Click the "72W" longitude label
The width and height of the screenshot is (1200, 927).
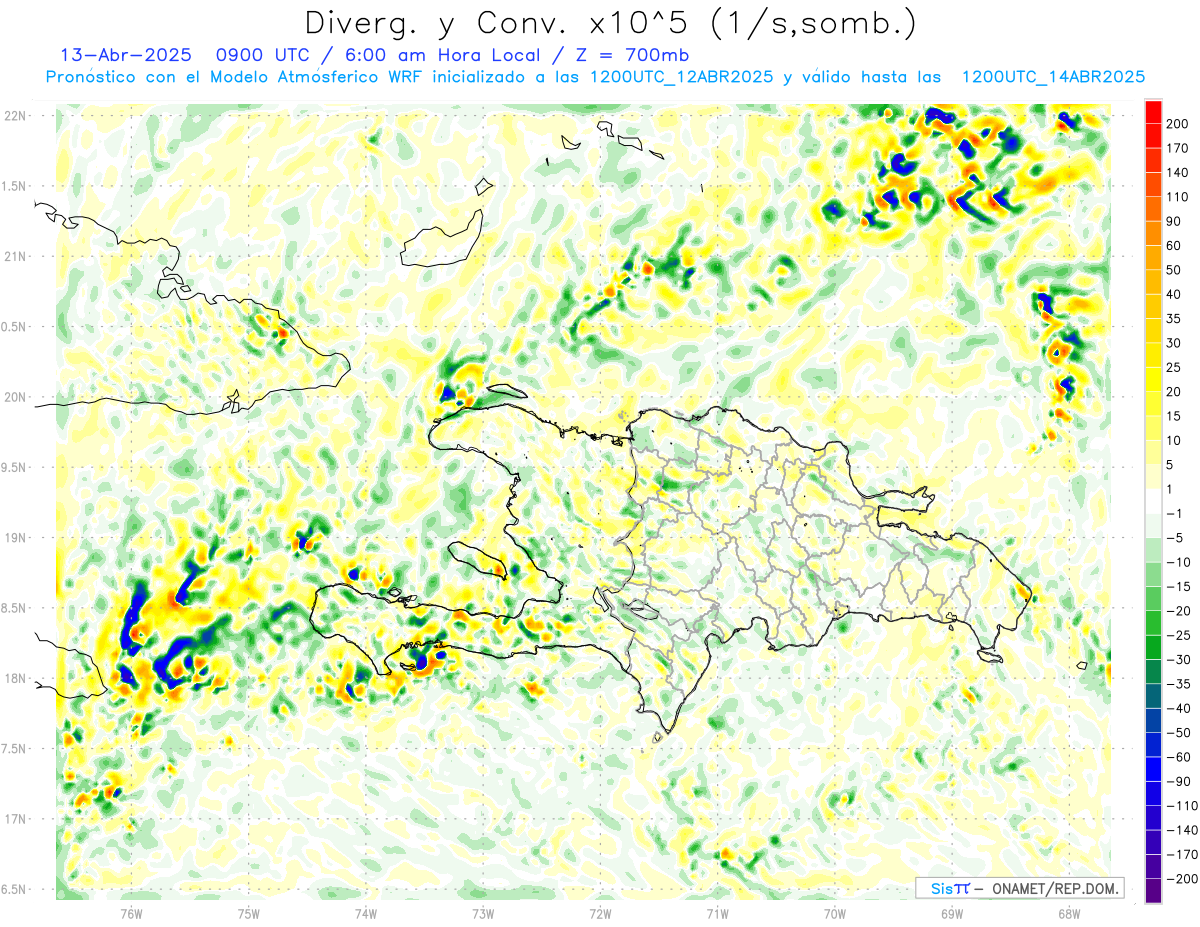coord(600,914)
